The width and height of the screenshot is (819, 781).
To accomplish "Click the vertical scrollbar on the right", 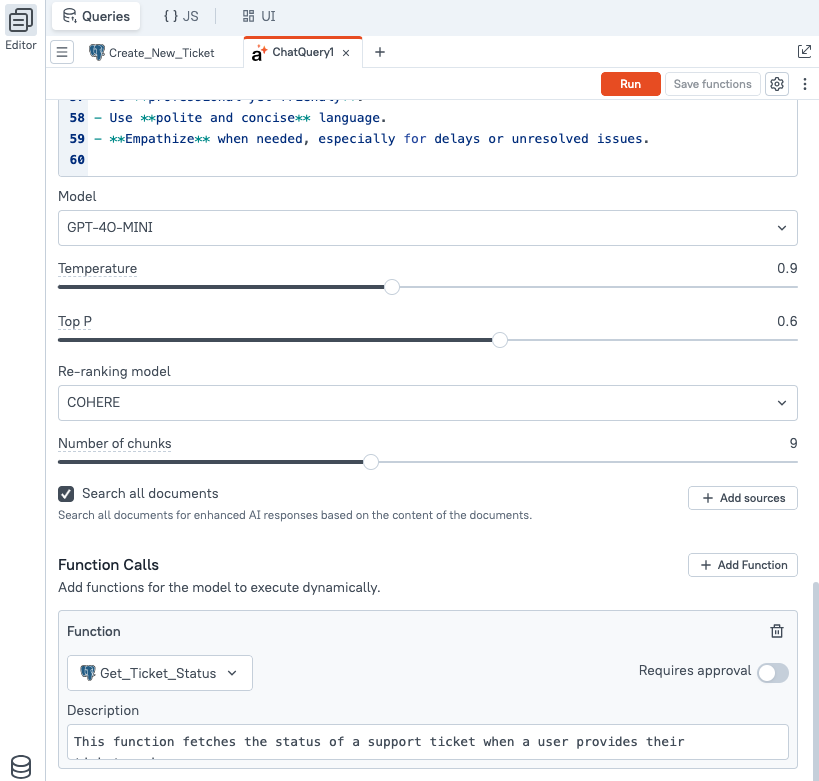I will [x=815, y=679].
